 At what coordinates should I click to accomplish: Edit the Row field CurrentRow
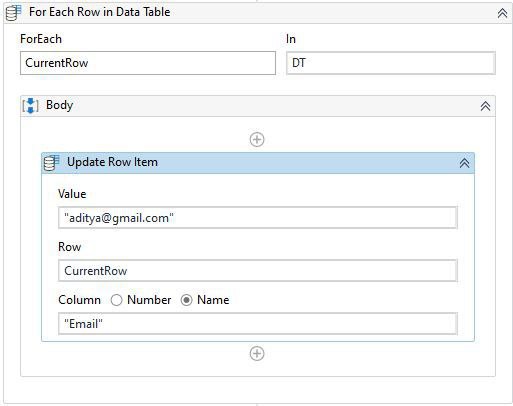258,271
